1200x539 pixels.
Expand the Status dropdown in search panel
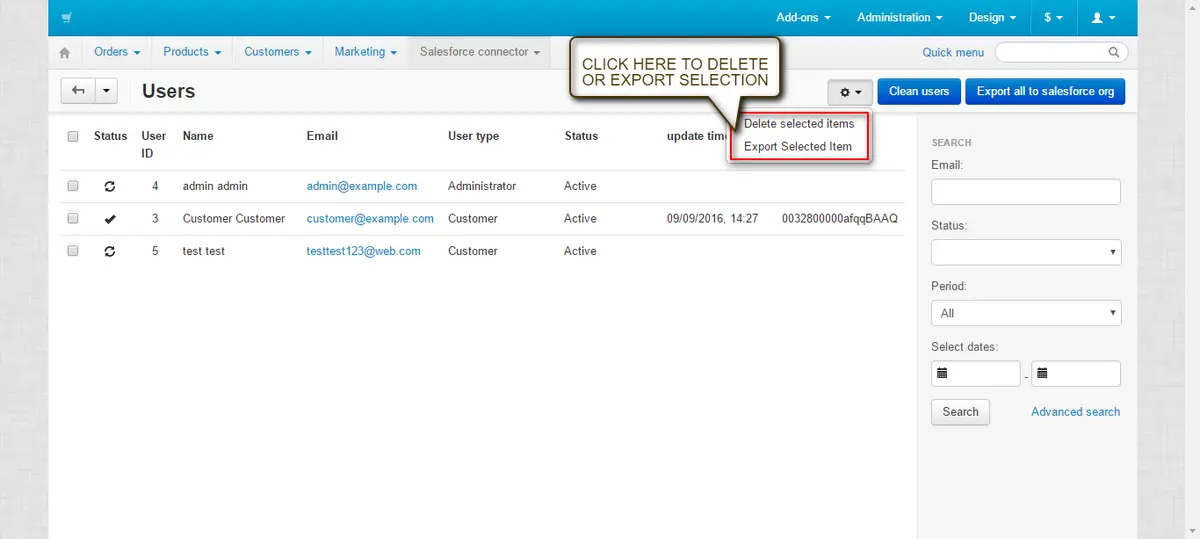point(1025,253)
